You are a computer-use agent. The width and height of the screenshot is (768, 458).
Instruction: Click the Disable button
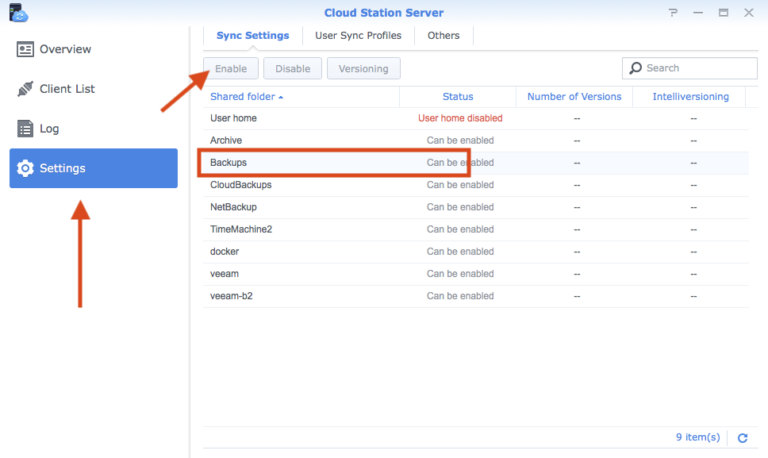292,69
